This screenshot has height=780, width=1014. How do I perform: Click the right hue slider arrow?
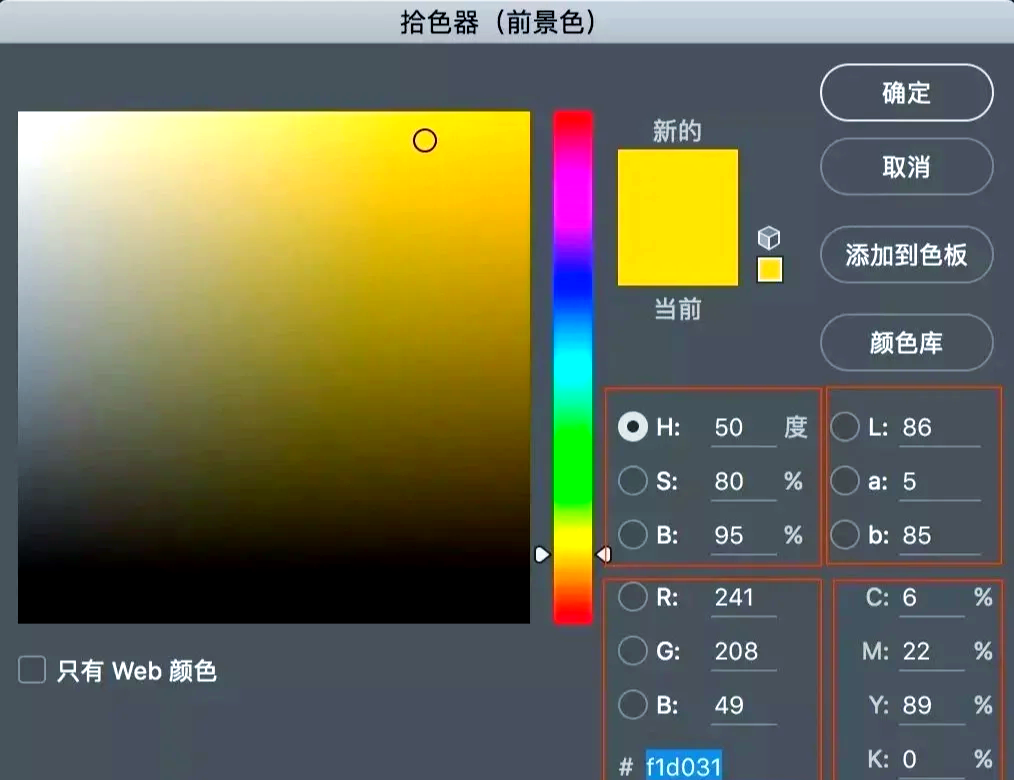coord(603,554)
